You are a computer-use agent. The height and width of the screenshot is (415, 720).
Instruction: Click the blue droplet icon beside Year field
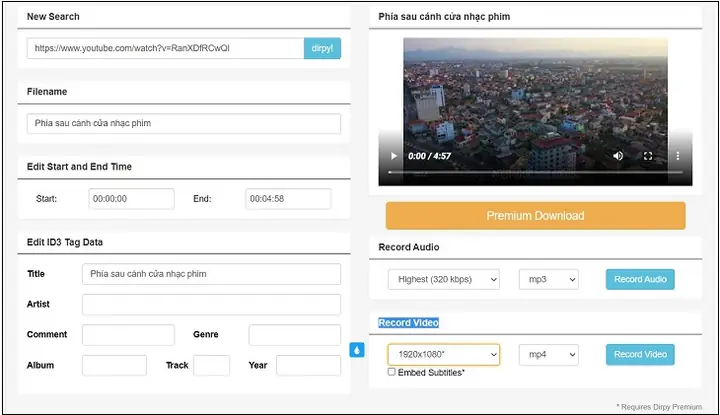tap(357, 350)
